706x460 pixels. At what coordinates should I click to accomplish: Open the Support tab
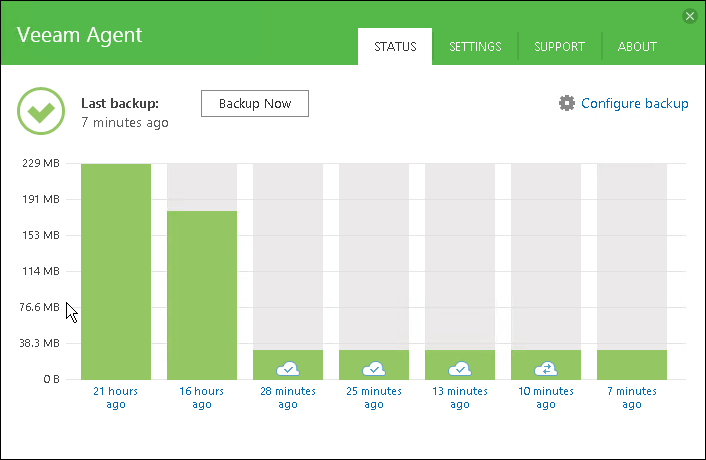click(559, 46)
